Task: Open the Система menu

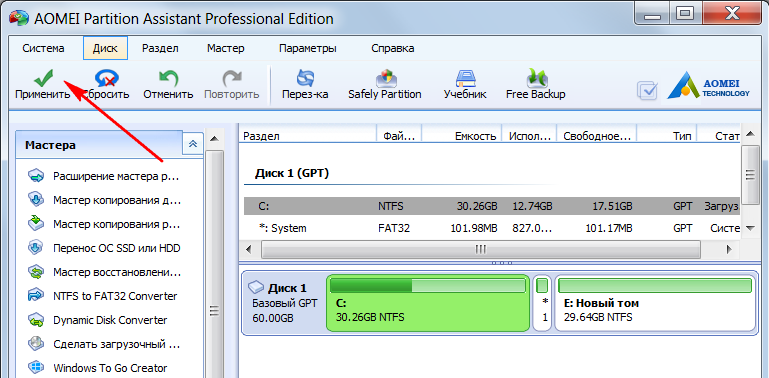Action: click(43, 49)
